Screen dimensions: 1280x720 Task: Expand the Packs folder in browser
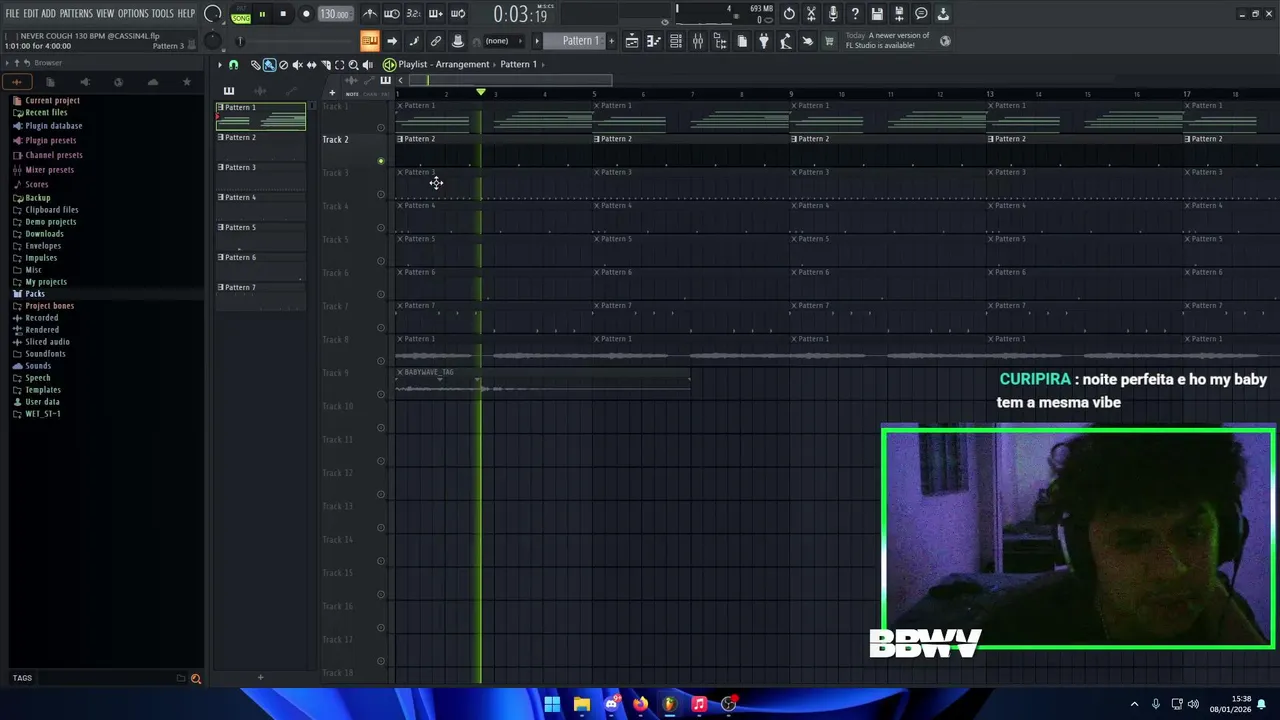[35, 294]
